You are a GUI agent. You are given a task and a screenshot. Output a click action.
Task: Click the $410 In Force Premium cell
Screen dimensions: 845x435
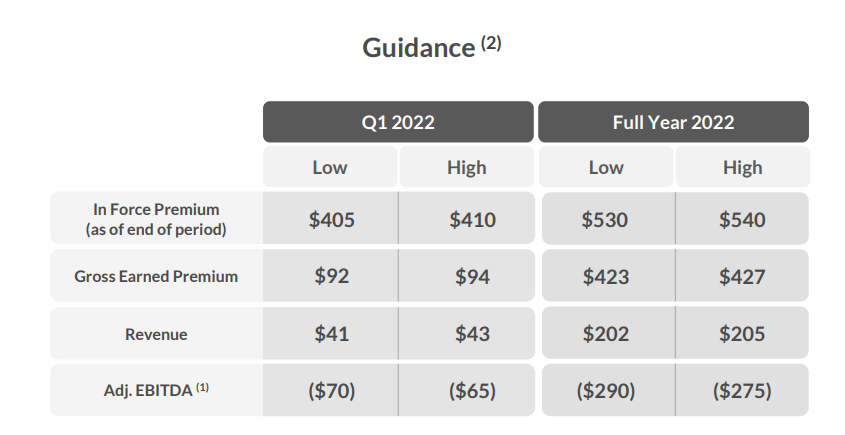(x=467, y=218)
